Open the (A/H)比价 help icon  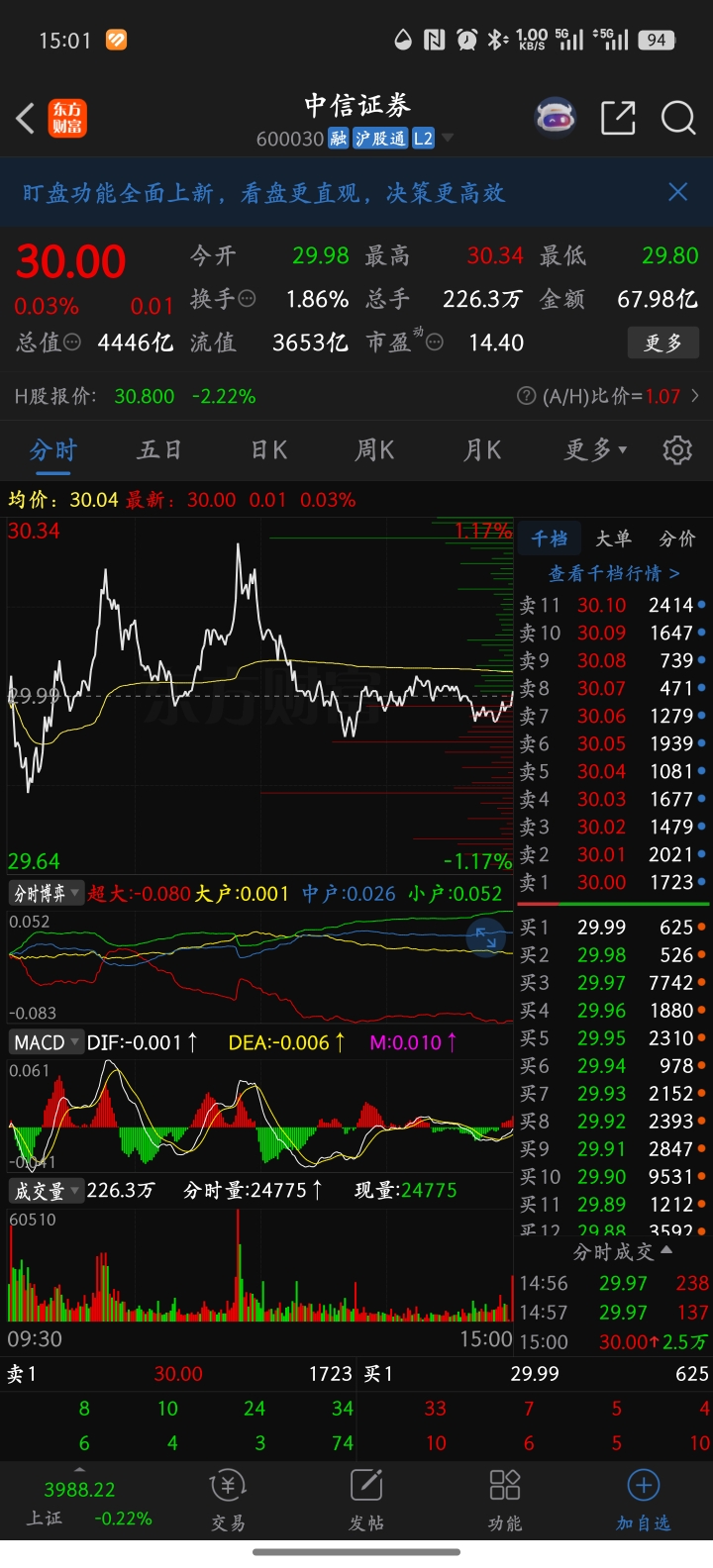[x=527, y=396]
